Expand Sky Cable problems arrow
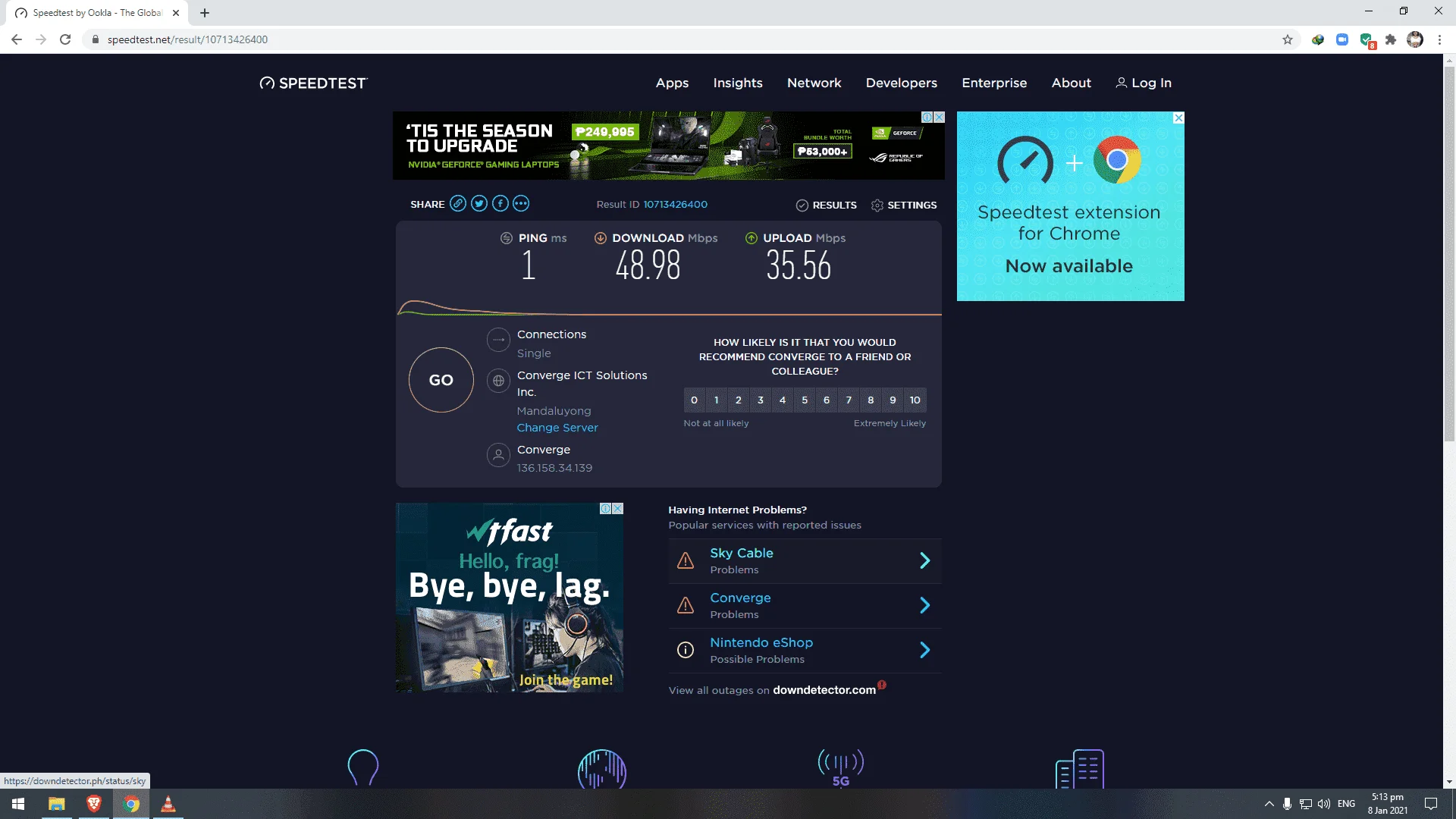The width and height of the screenshot is (1456, 819). pyautogui.click(x=924, y=560)
